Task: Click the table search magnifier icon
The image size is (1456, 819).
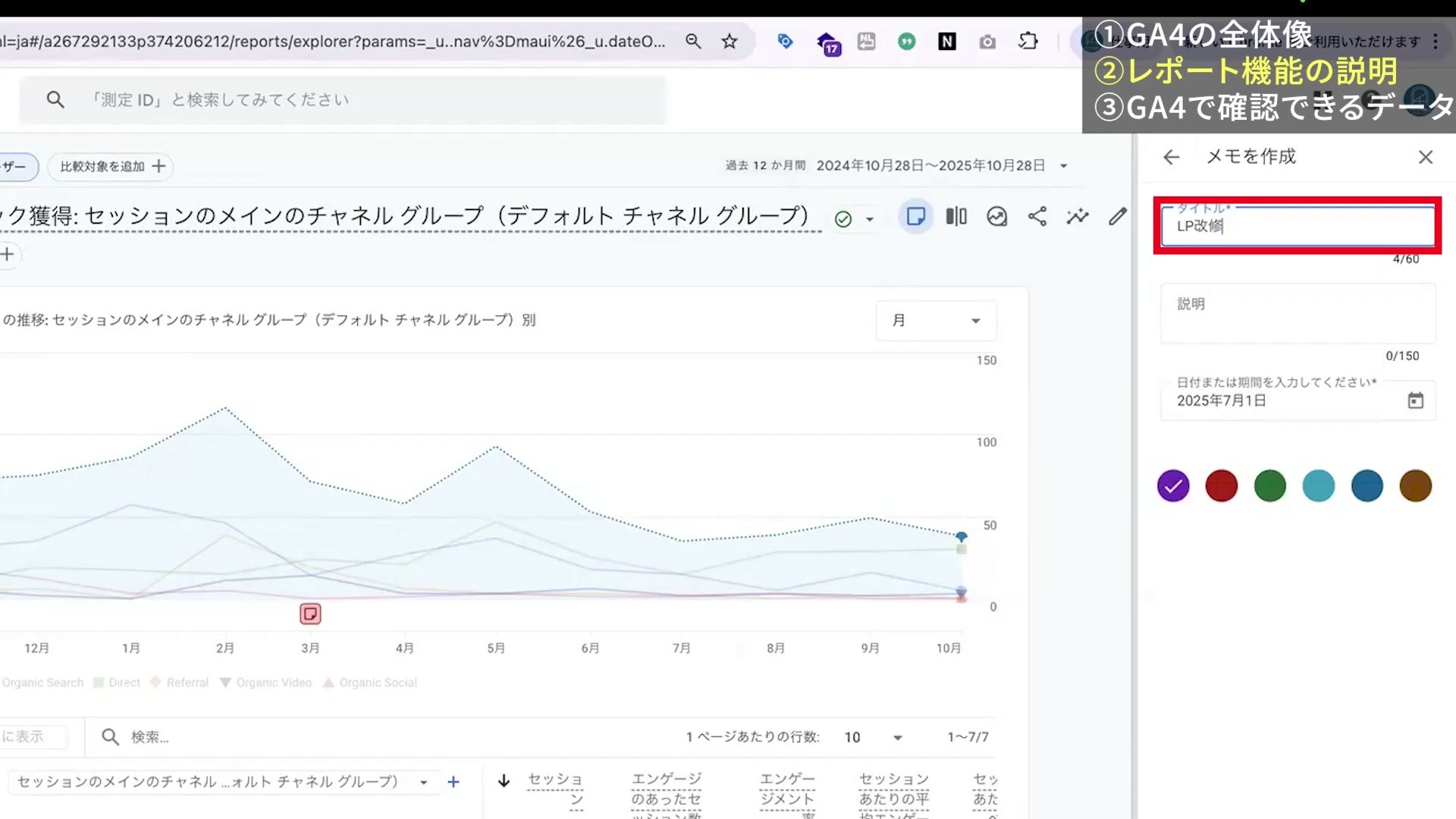Action: pos(110,736)
